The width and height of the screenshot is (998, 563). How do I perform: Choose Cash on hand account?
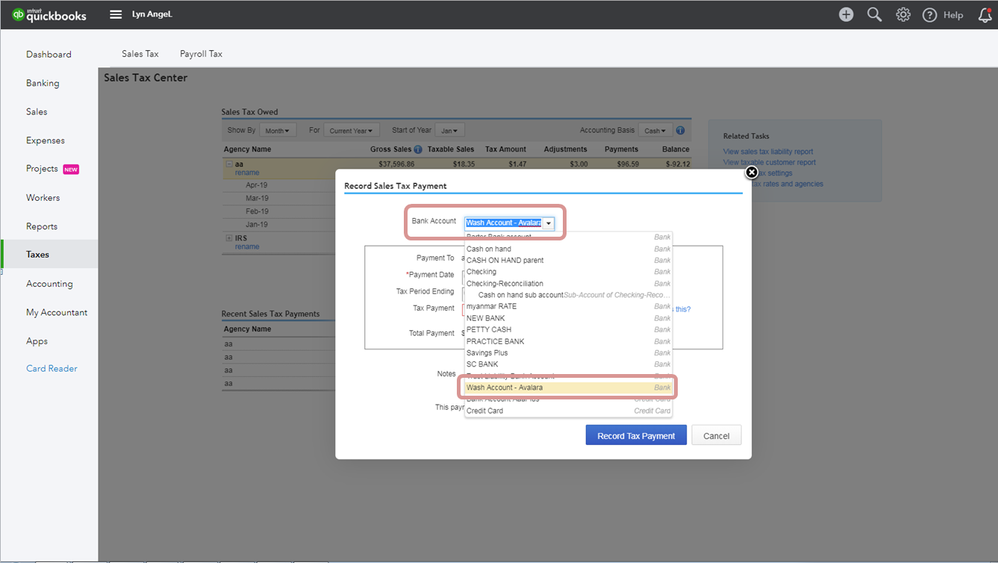[x=568, y=249]
